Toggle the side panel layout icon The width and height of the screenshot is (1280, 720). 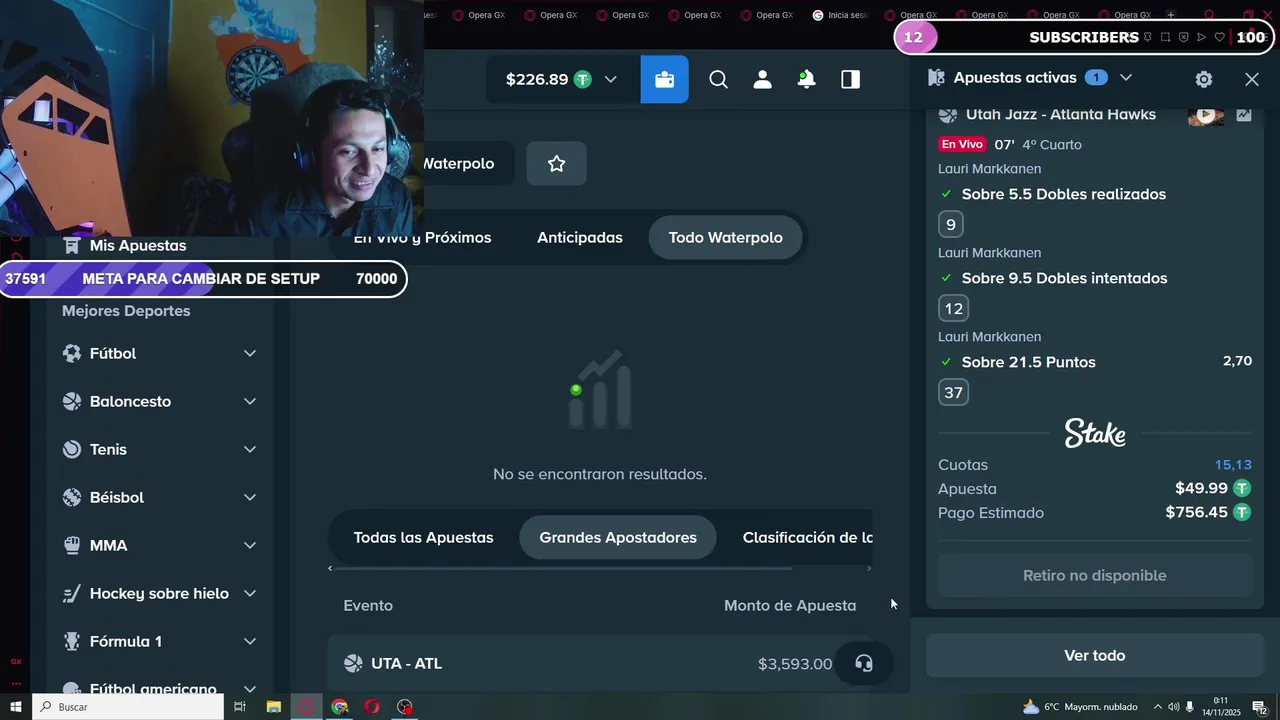pyautogui.click(x=851, y=79)
